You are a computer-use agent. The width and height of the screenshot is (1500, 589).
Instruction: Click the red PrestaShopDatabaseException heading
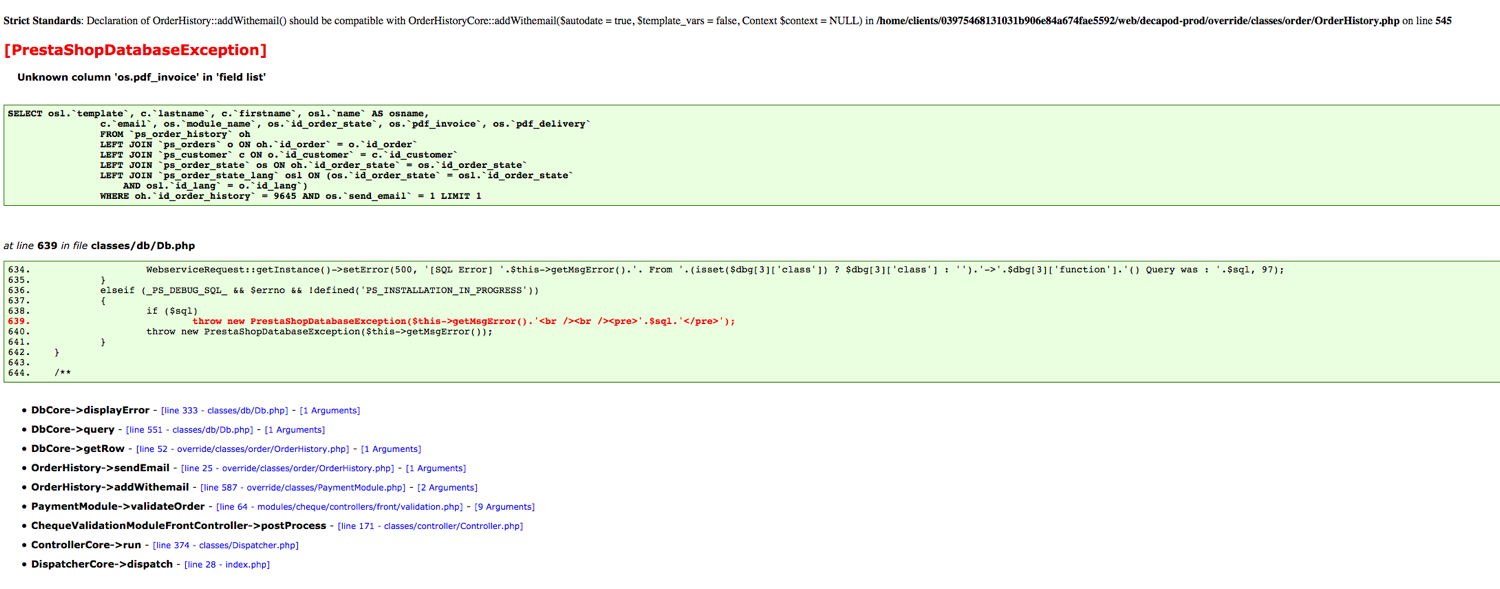point(136,50)
